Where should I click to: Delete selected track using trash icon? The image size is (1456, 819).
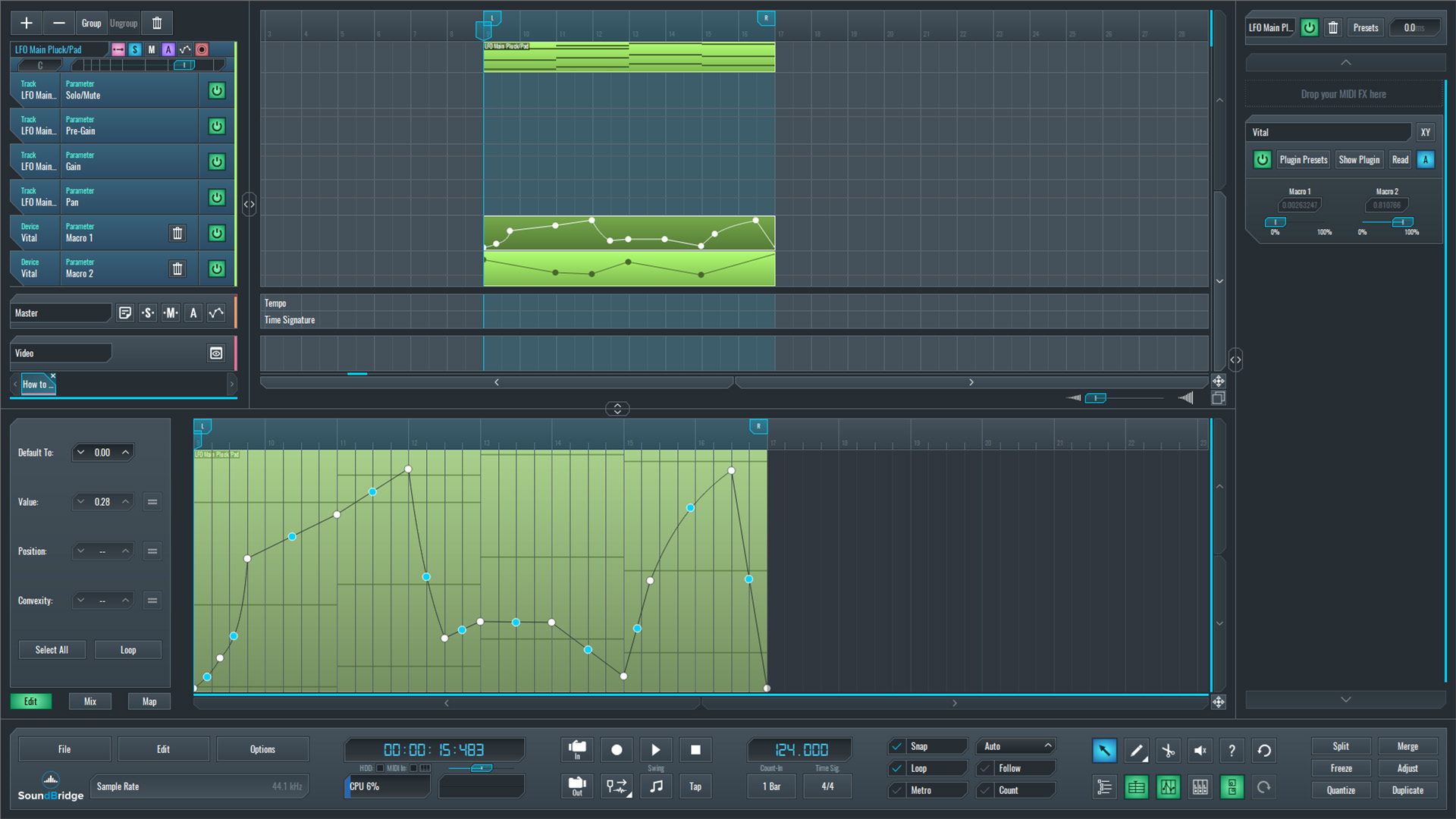click(x=157, y=24)
